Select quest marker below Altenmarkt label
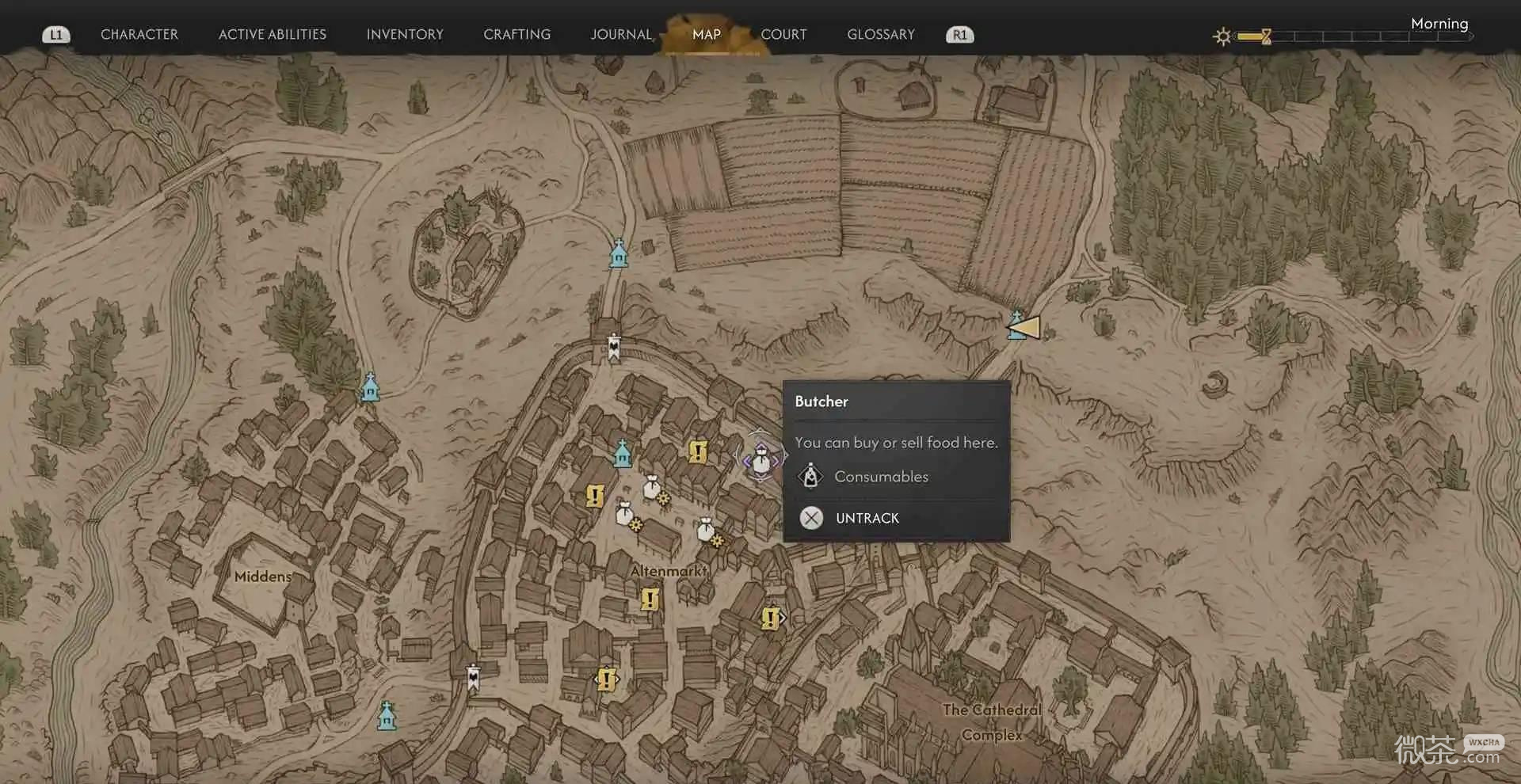The width and height of the screenshot is (1521, 784). click(x=650, y=599)
